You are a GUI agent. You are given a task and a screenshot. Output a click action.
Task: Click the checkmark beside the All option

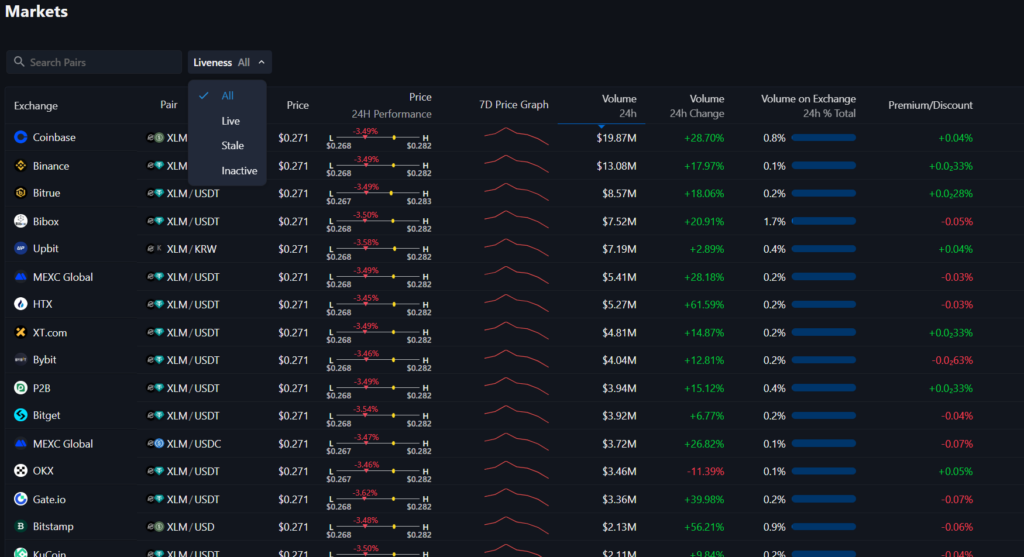pos(204,95)
